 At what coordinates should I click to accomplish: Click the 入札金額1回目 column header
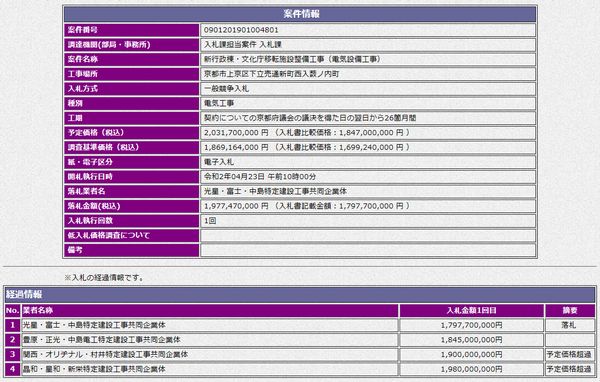[x=471, y=310]
